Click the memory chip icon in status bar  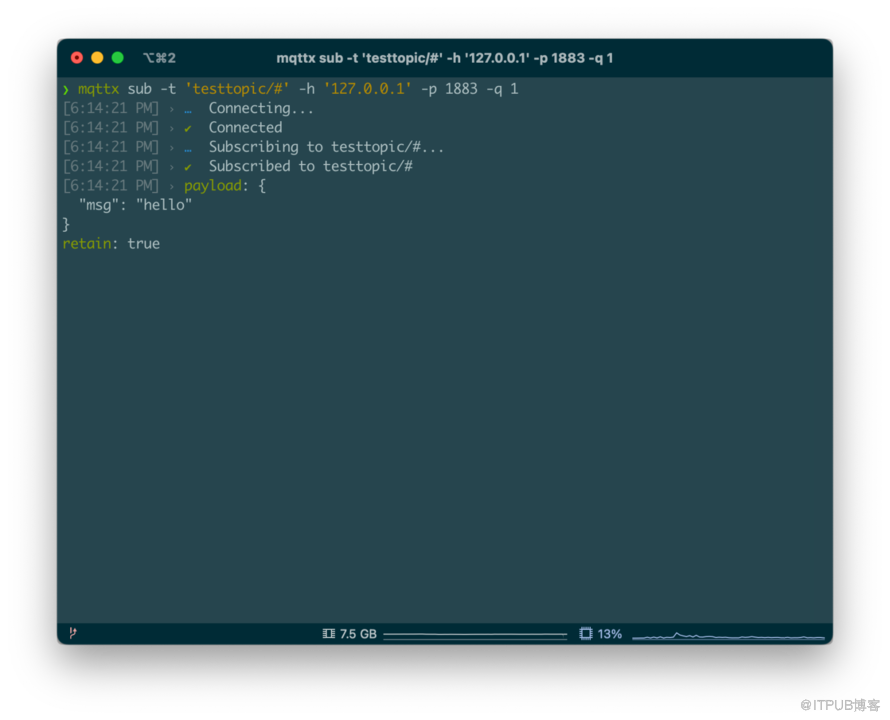tap(329, 634)
